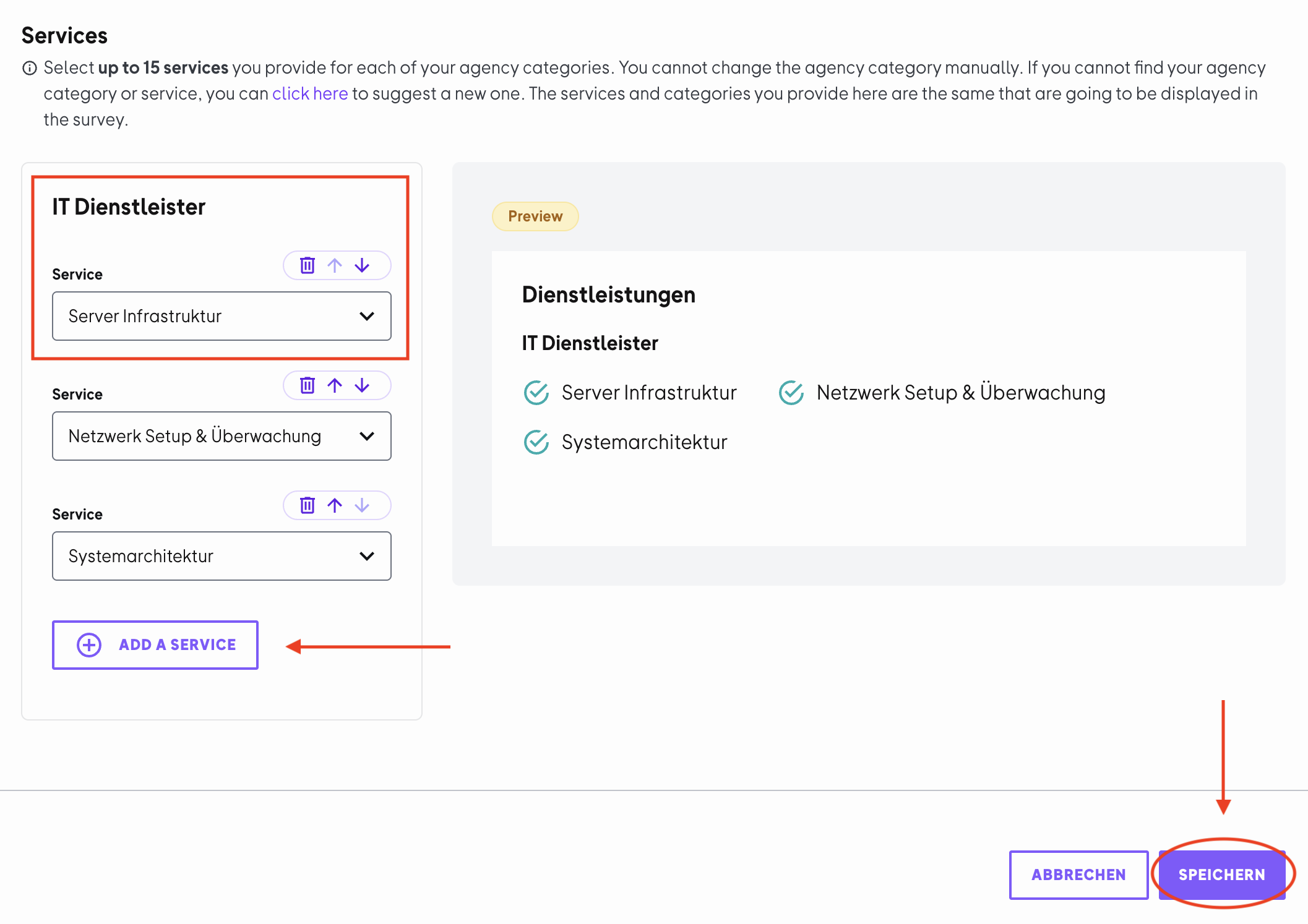The width and height of the screenshot is (1308, 924).
Task: Click Abbrechen to cancel changes
Action: coord(1078,875)
